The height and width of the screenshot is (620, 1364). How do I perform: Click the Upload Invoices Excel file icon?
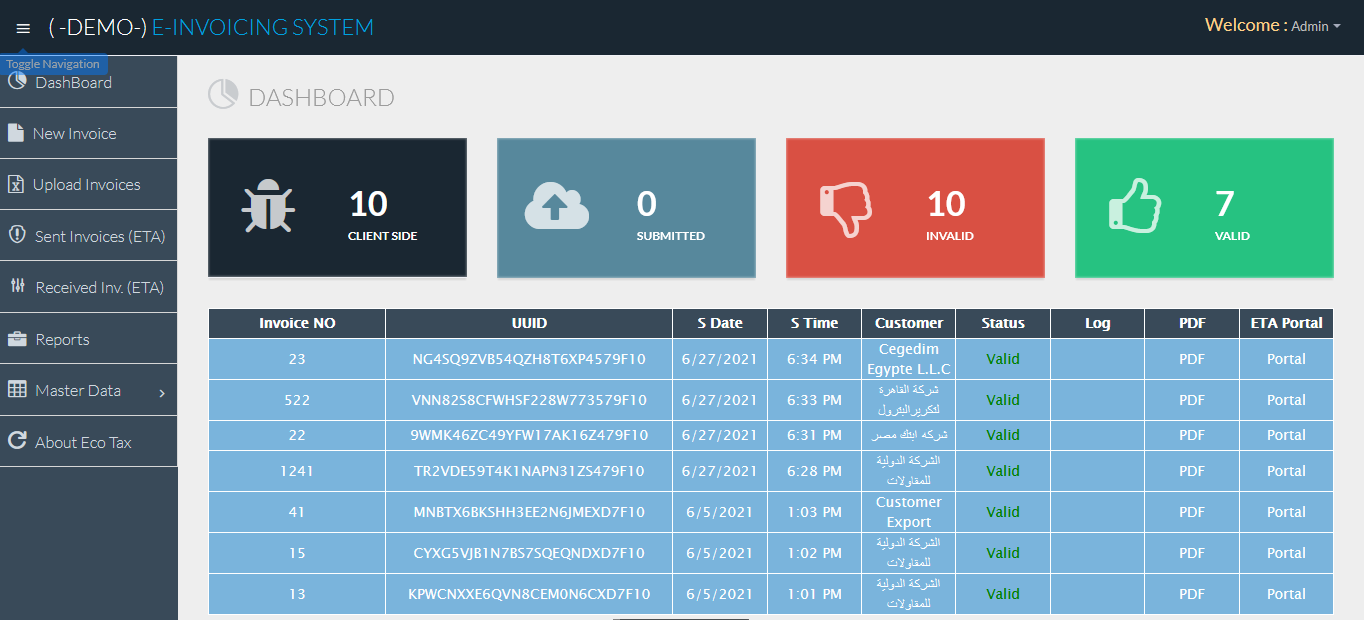15,184
